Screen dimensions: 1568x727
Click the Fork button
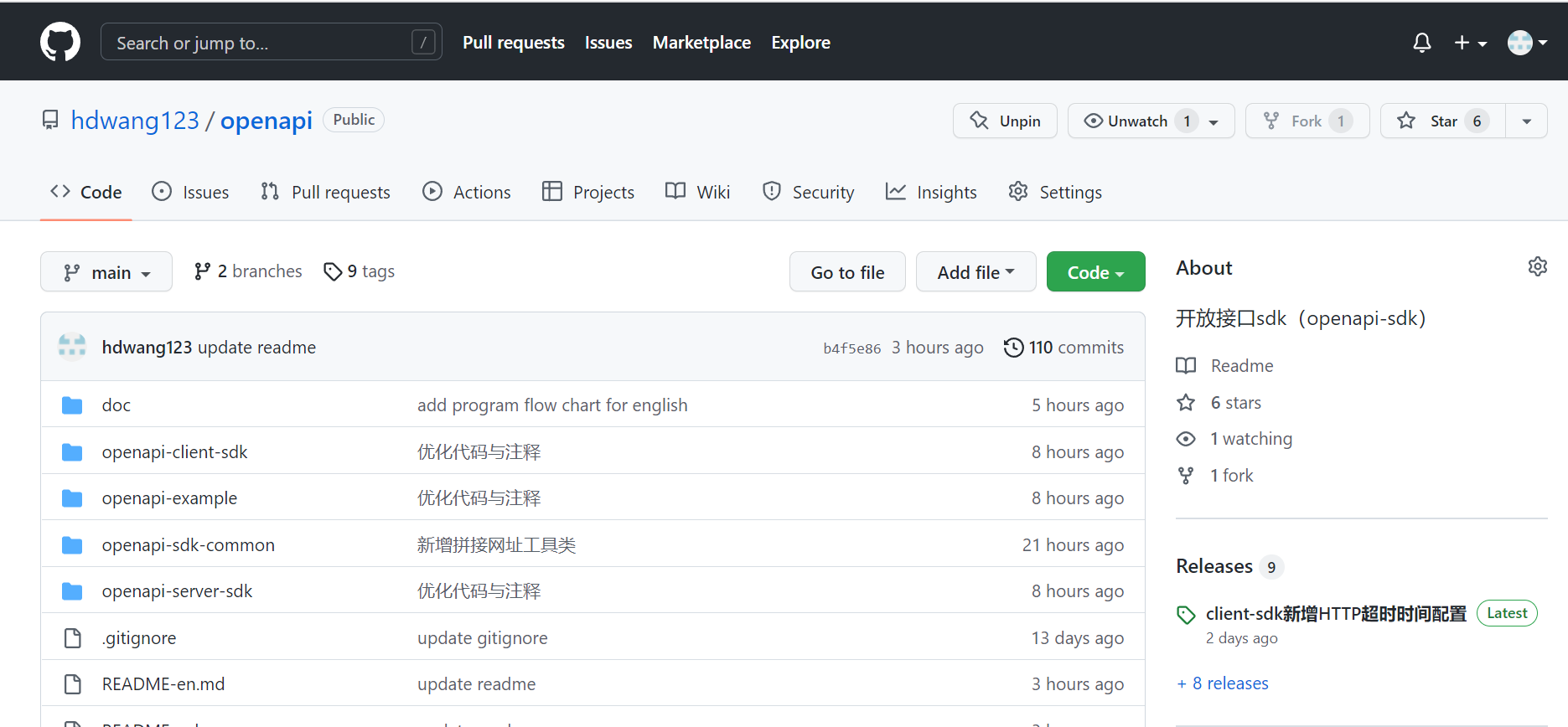(1307, 121)
